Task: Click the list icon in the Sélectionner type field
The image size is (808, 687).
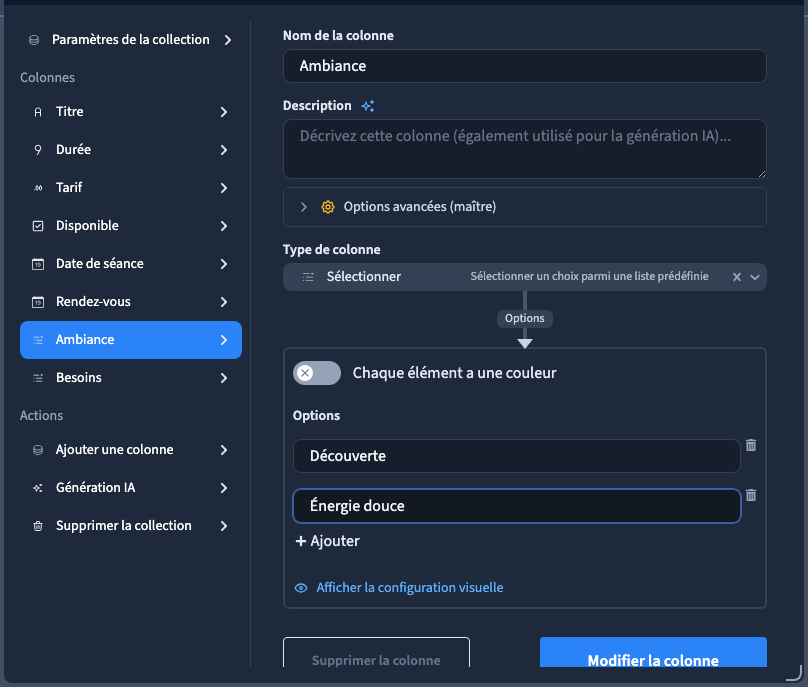Action: 308,277
